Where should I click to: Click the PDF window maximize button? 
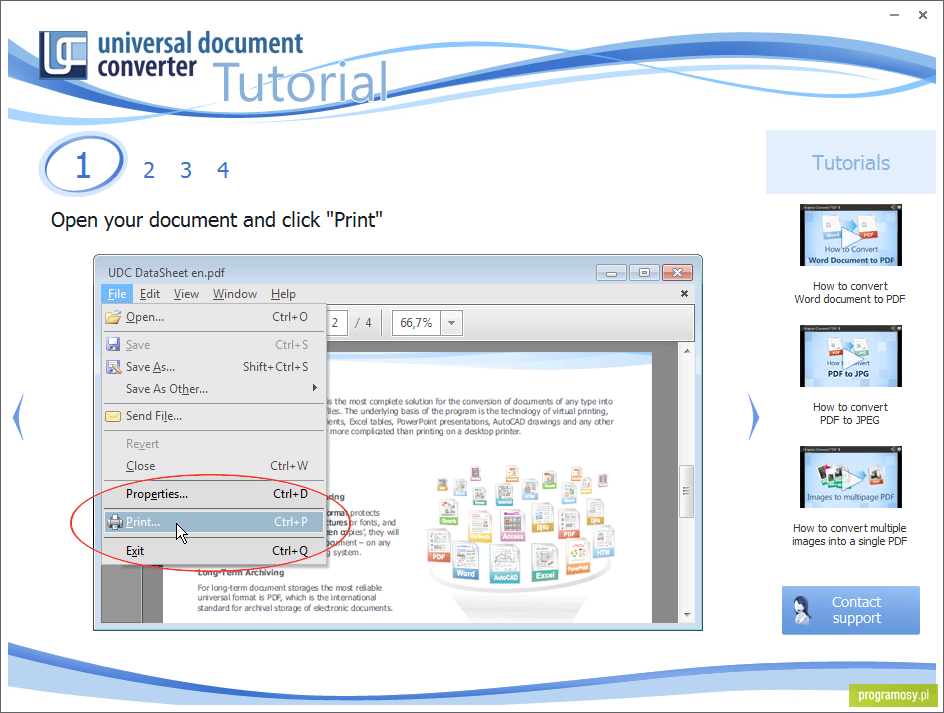(x=644, y=273)
